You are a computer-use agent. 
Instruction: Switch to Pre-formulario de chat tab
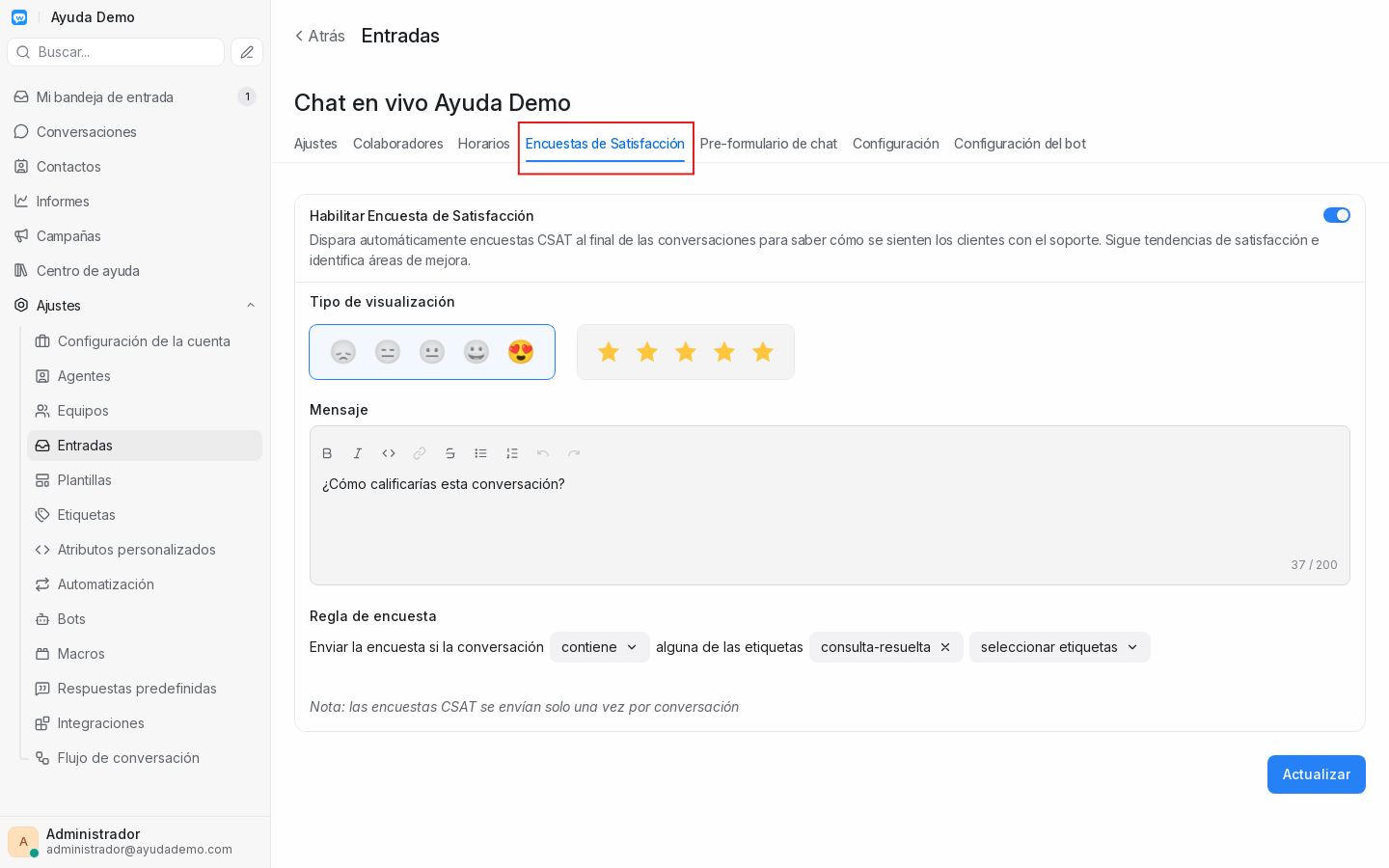[x=769, y=144]
